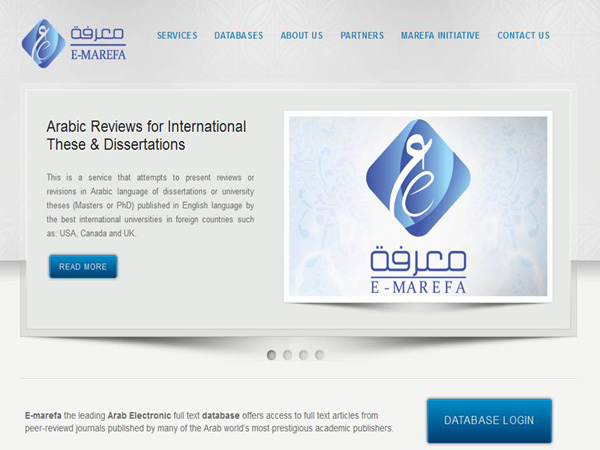Screen dimensions: 600x450
Task: Select the first slider dot
Action: coord(271,355)
